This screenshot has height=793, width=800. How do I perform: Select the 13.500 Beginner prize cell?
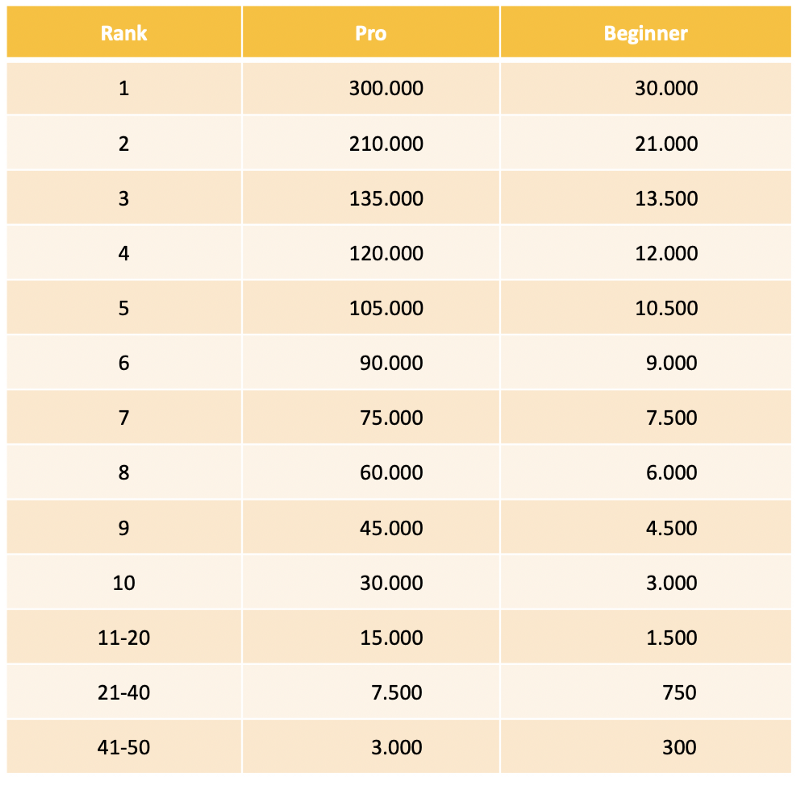(x=666, y=198)
